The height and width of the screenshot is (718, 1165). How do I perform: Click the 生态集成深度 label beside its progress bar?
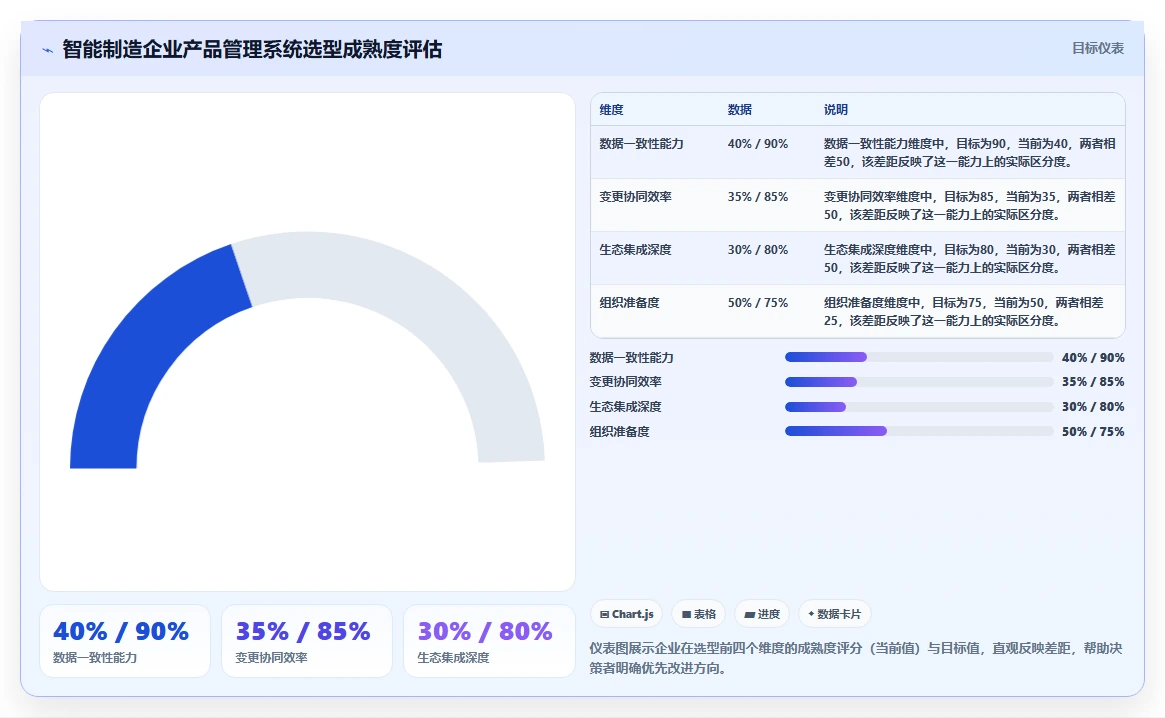(626, 407)
